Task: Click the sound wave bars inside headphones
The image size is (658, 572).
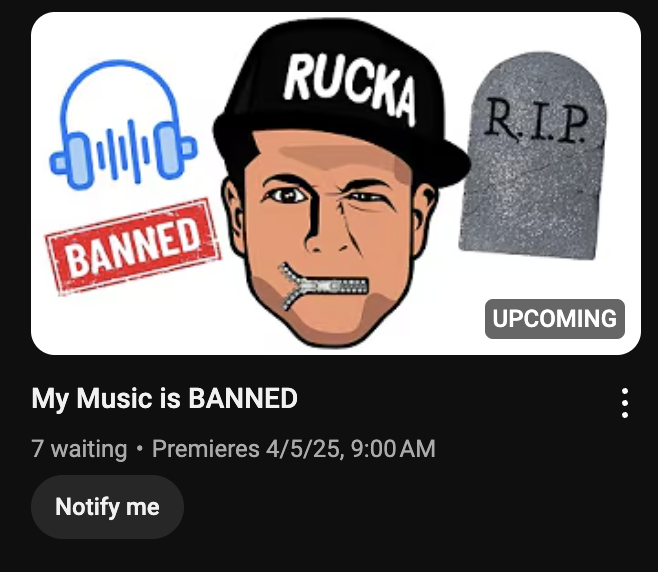Action: pos(123,151)
